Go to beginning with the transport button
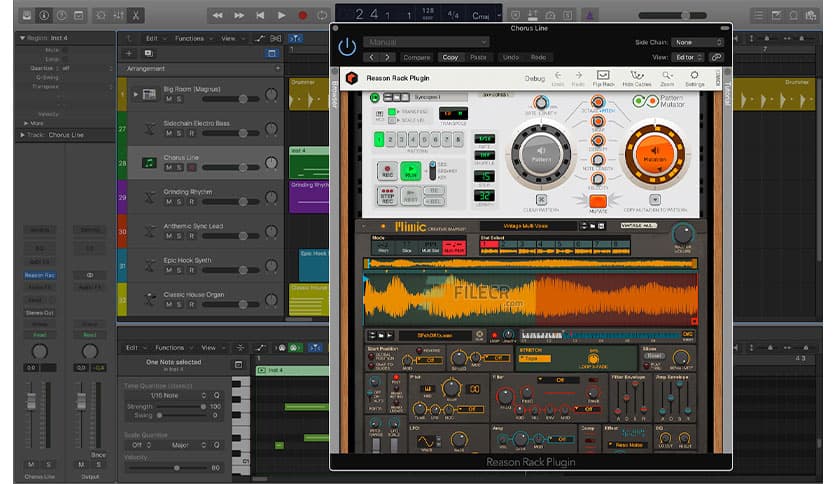The width and height of the screenshot is (836, 484). (260, 15)
